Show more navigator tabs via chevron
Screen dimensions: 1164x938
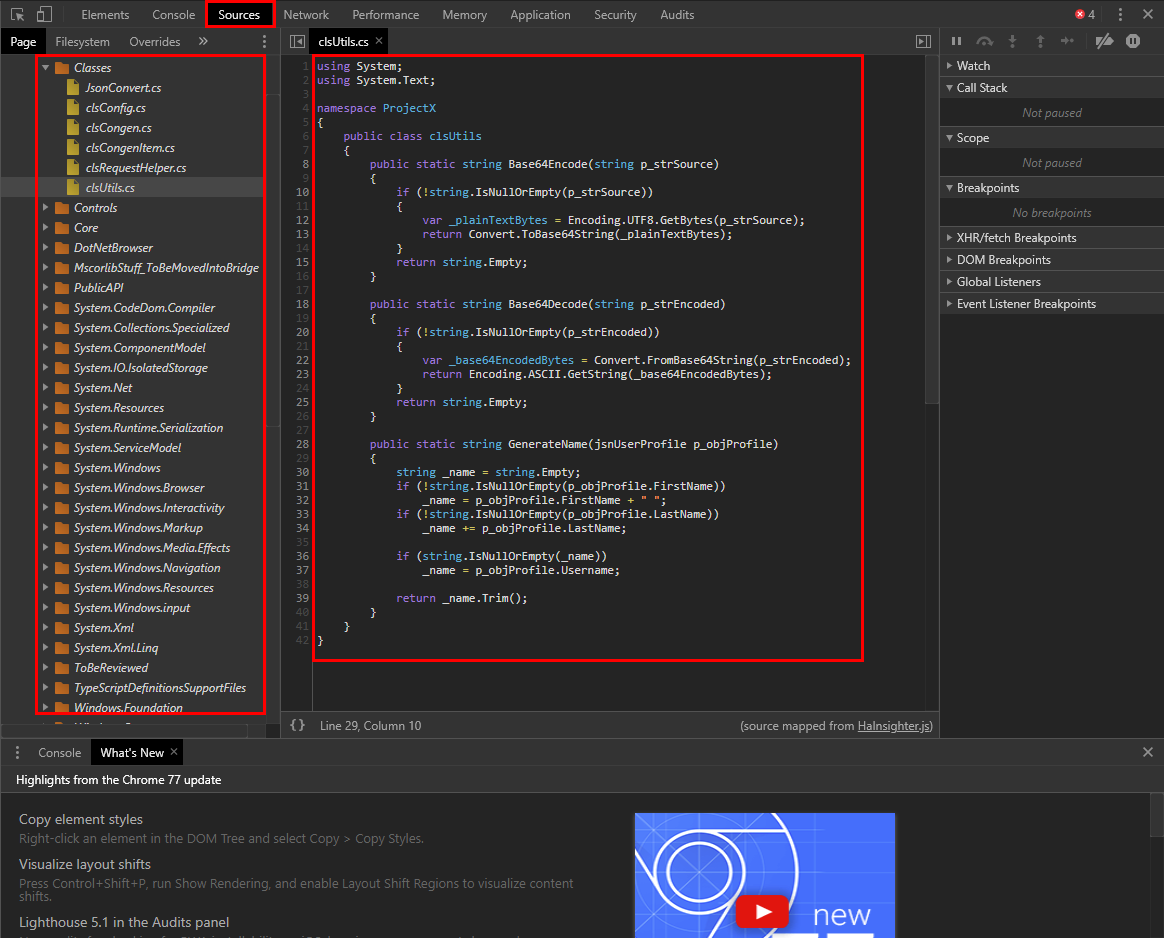pyautogui.click(x=203, y=42)
